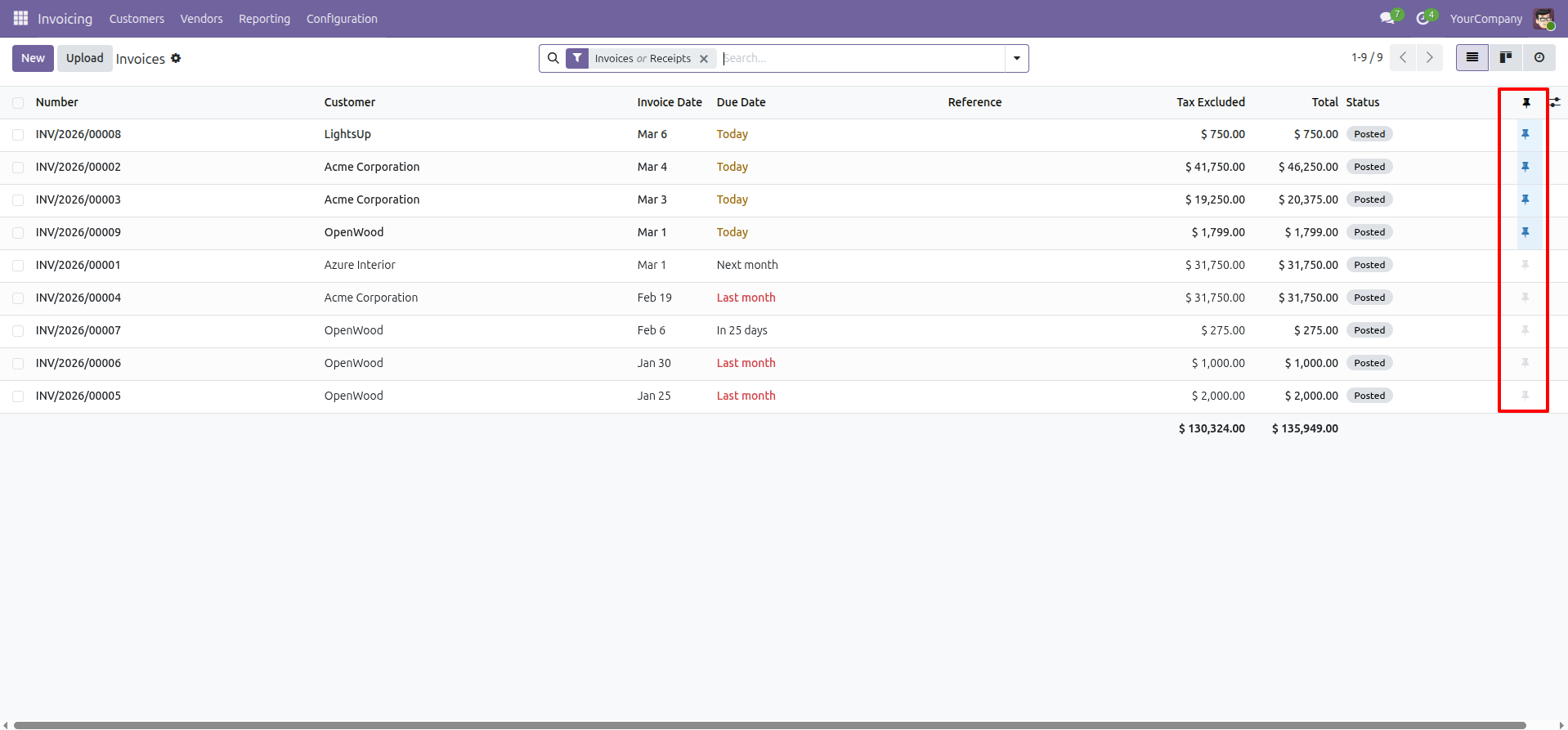Switch to kanban view
Screen dimensions: 1568x730
pyautogui.click(x=1505, y=58)
